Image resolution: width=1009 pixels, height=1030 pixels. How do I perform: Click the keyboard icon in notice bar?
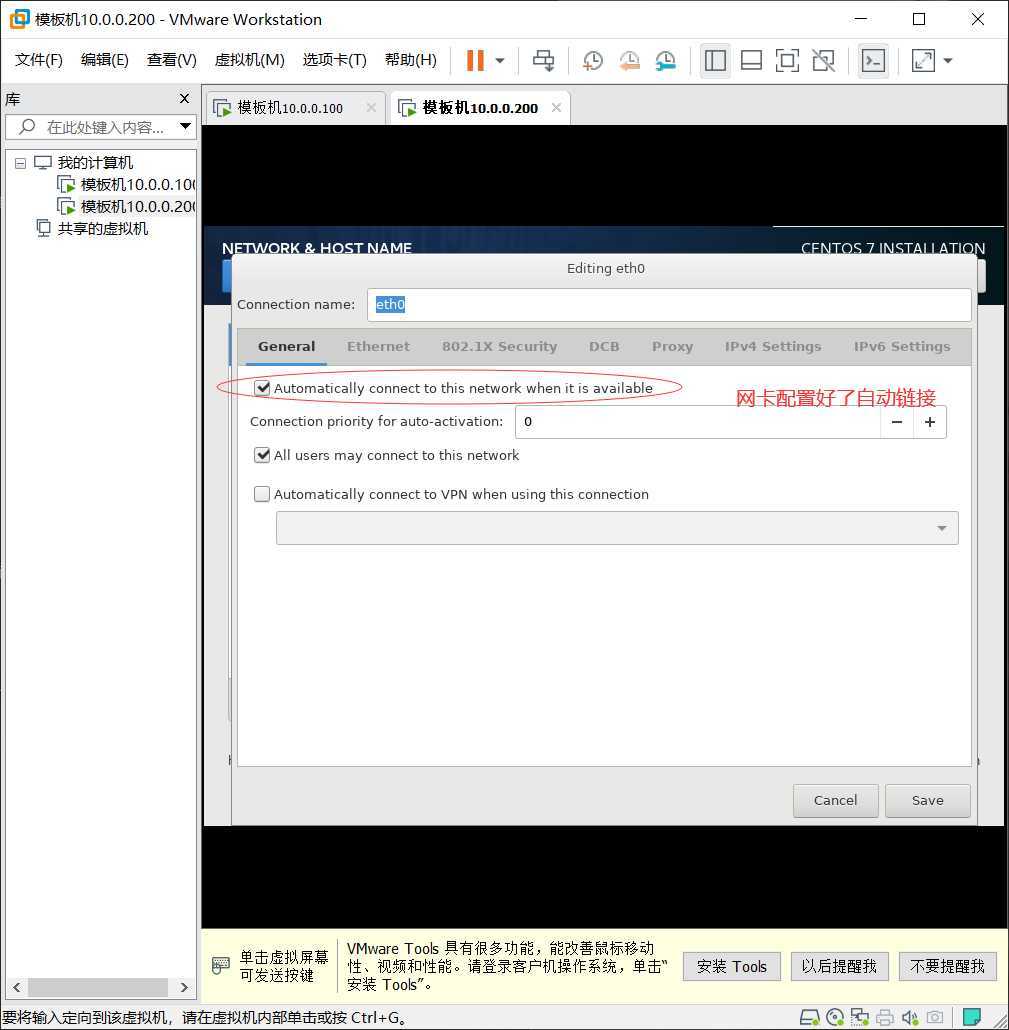[221, 966]
